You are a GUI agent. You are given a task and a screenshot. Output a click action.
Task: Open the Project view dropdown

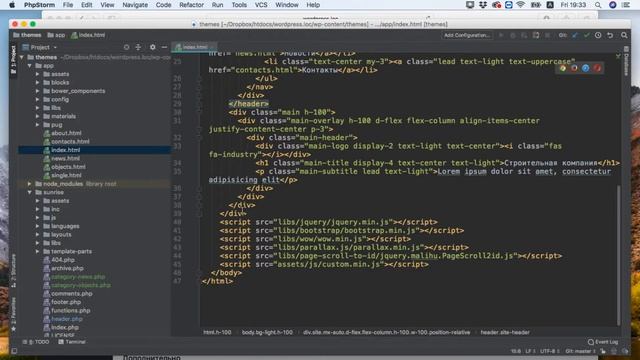(x=40, y=47)
